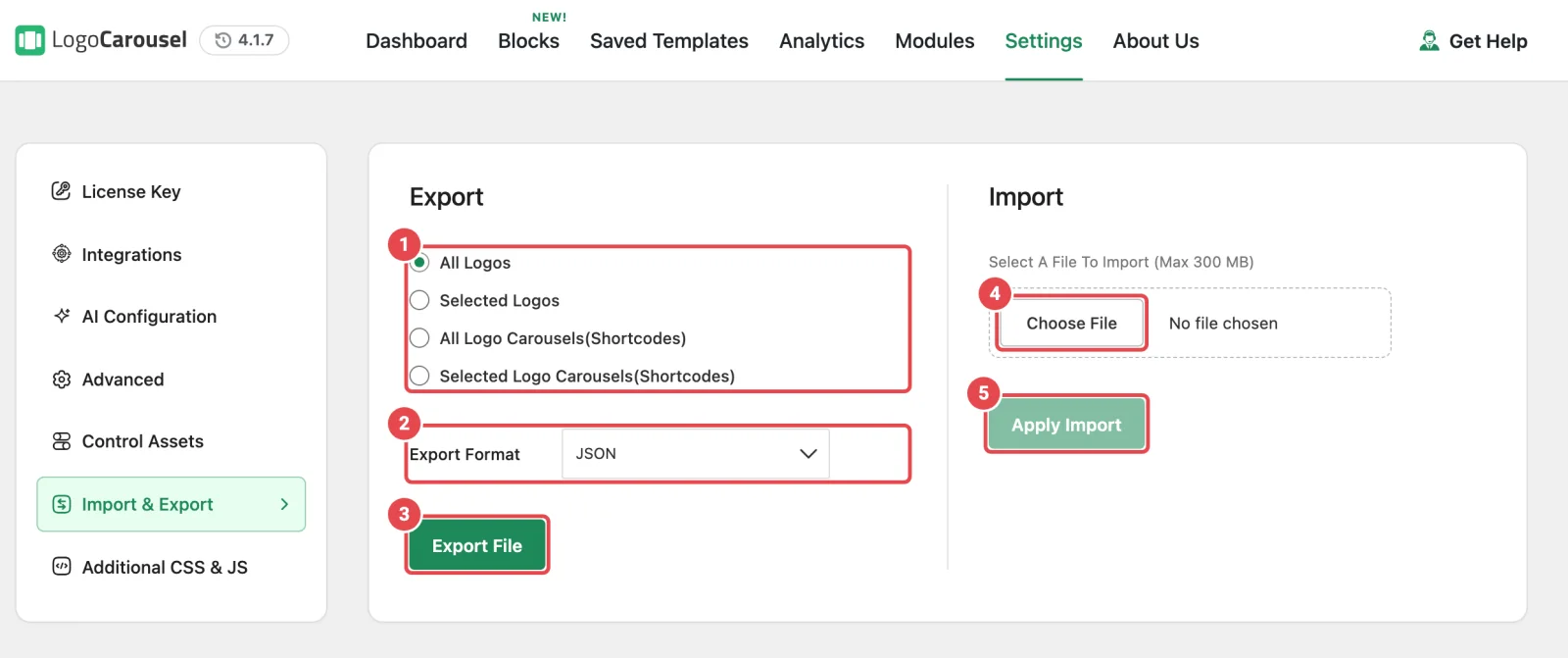Select the All Logos radio option
This screenshot has width=1568, height=658.
(419, 263)
